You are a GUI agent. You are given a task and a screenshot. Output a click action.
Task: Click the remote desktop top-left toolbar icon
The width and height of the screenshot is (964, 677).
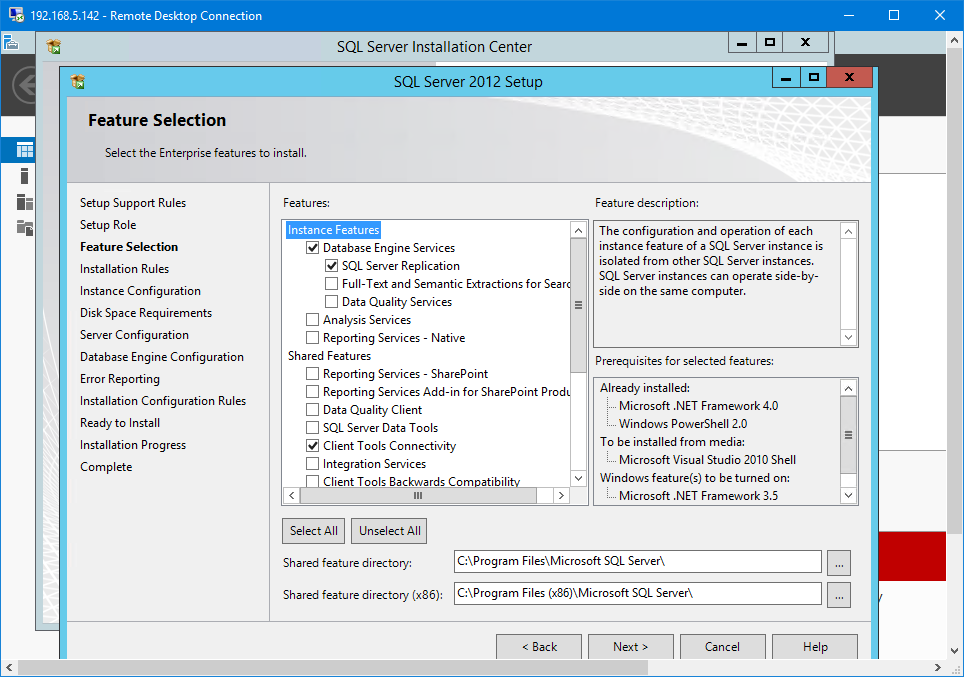10,42
